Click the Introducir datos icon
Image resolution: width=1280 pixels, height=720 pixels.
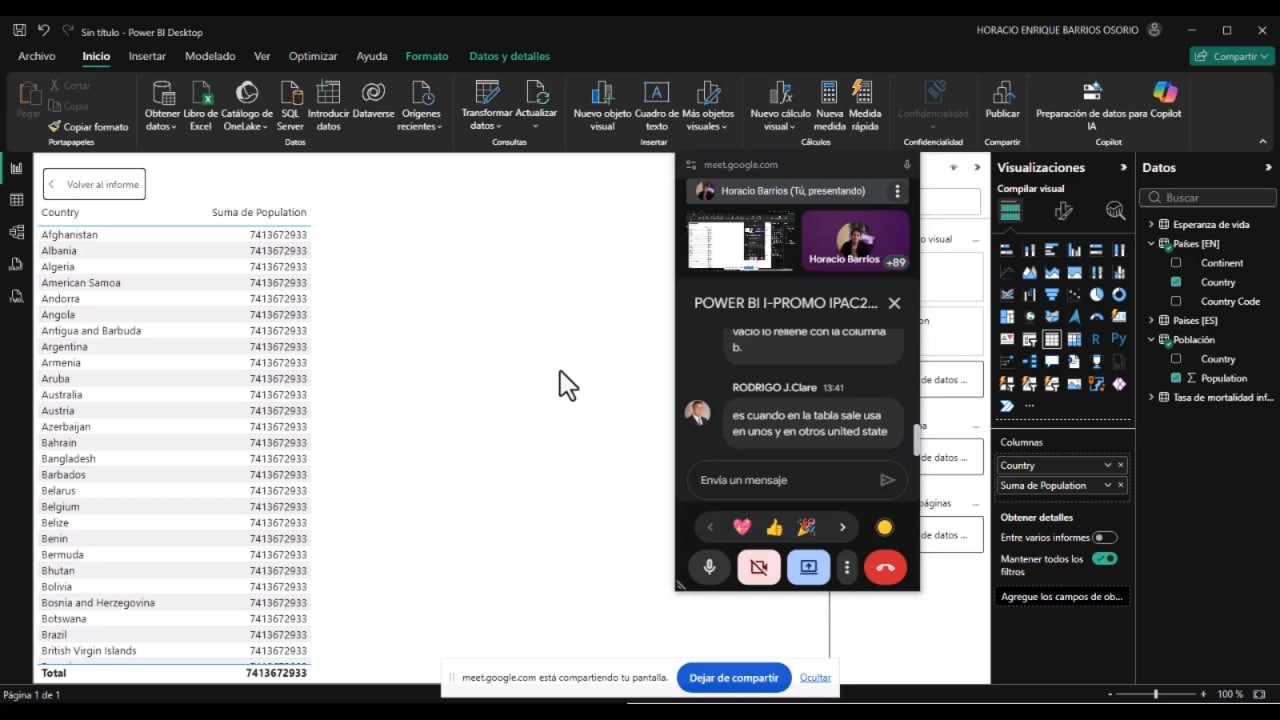(328, 93)
